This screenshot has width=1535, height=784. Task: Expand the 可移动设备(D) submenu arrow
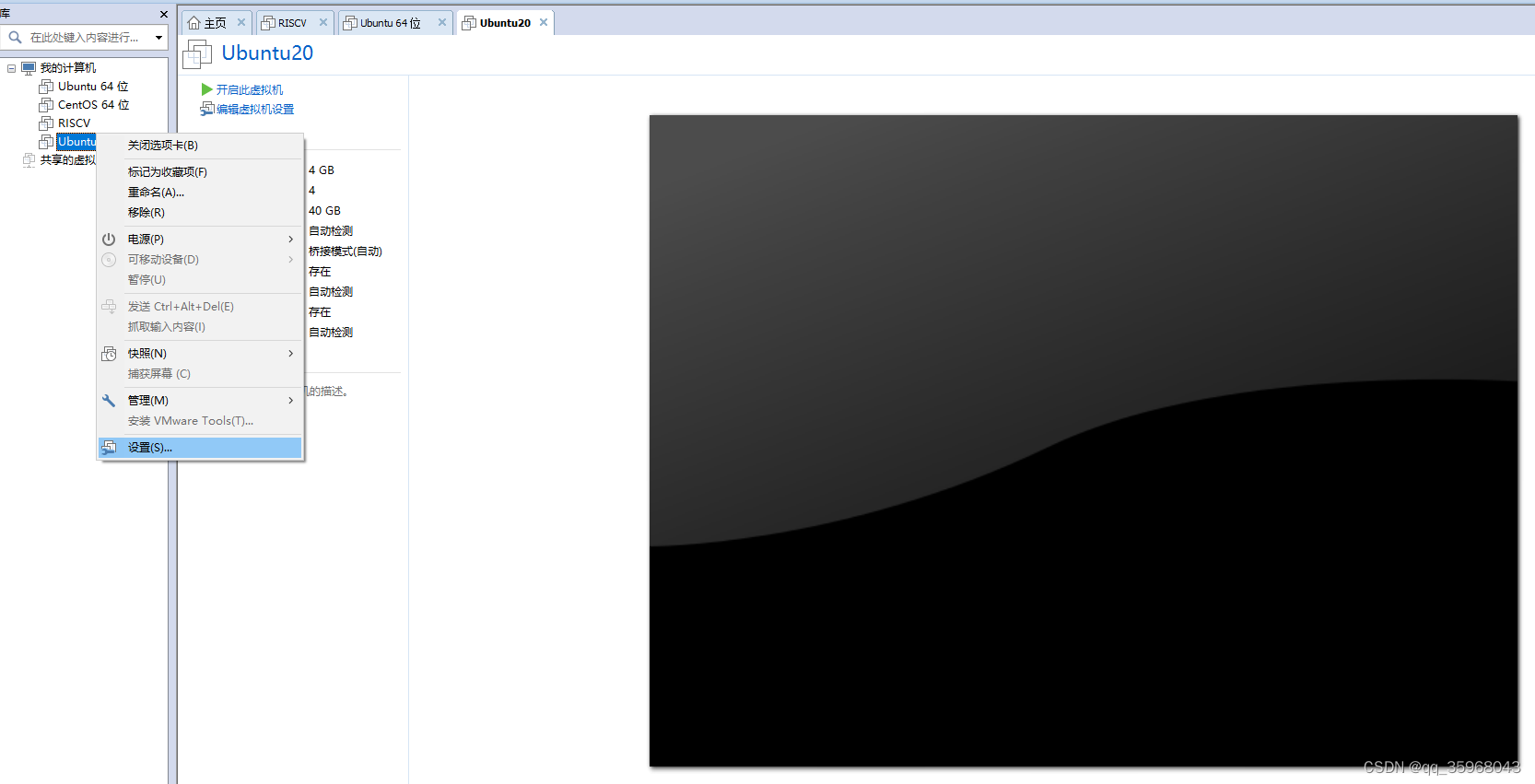coord(290,260)
